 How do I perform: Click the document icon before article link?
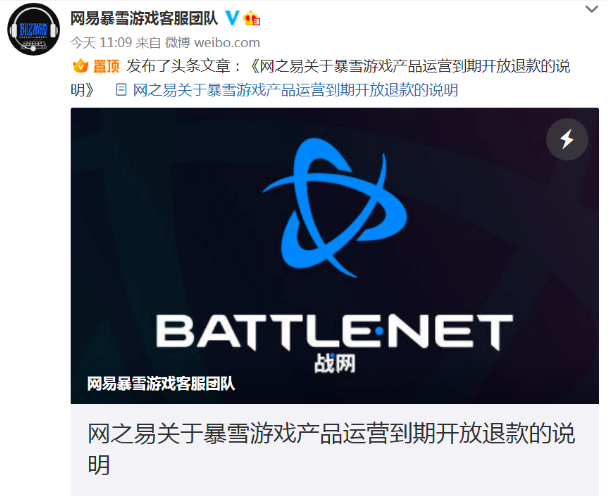pos(121,90)
